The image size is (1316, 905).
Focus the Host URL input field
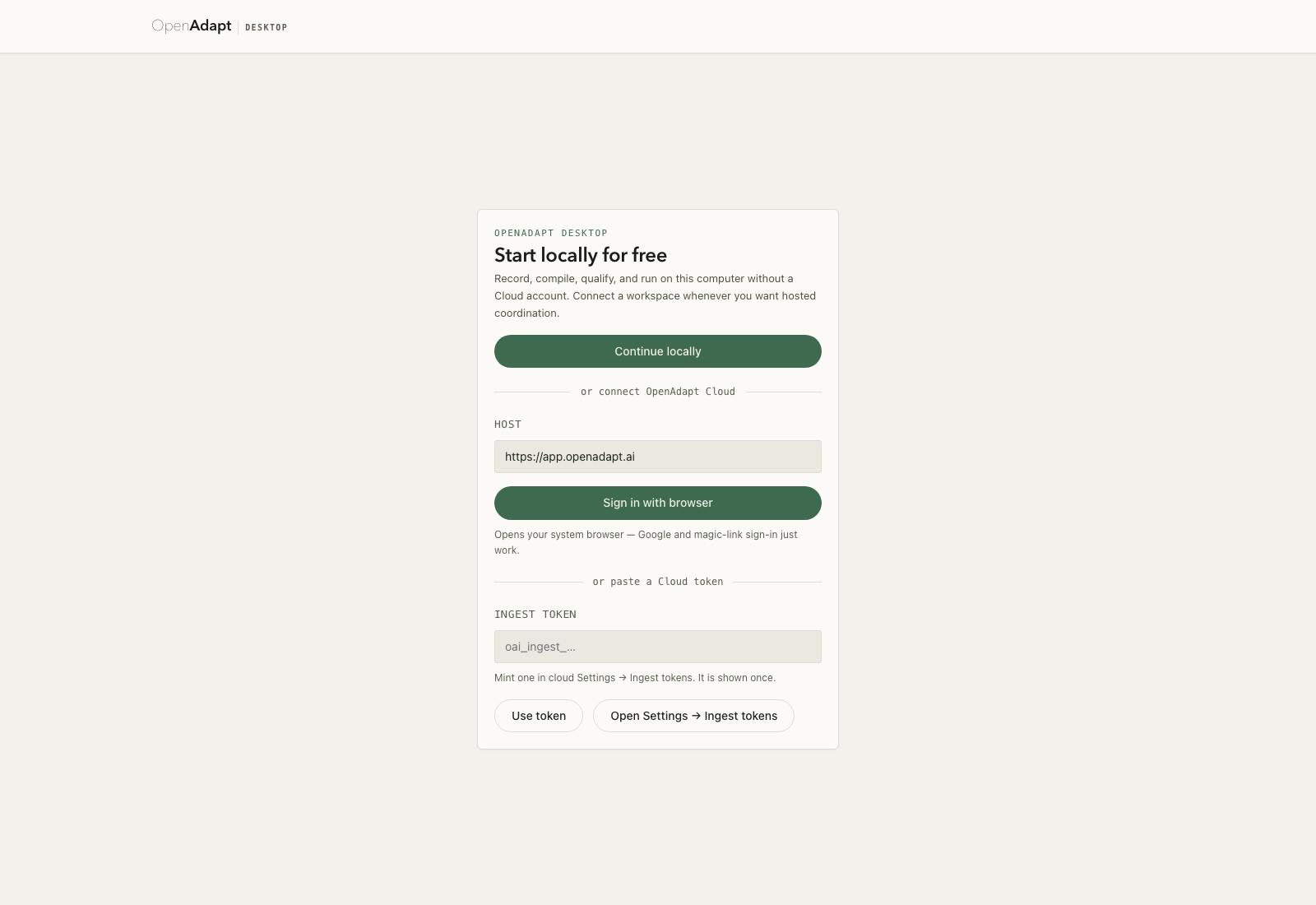click(658, 457)
